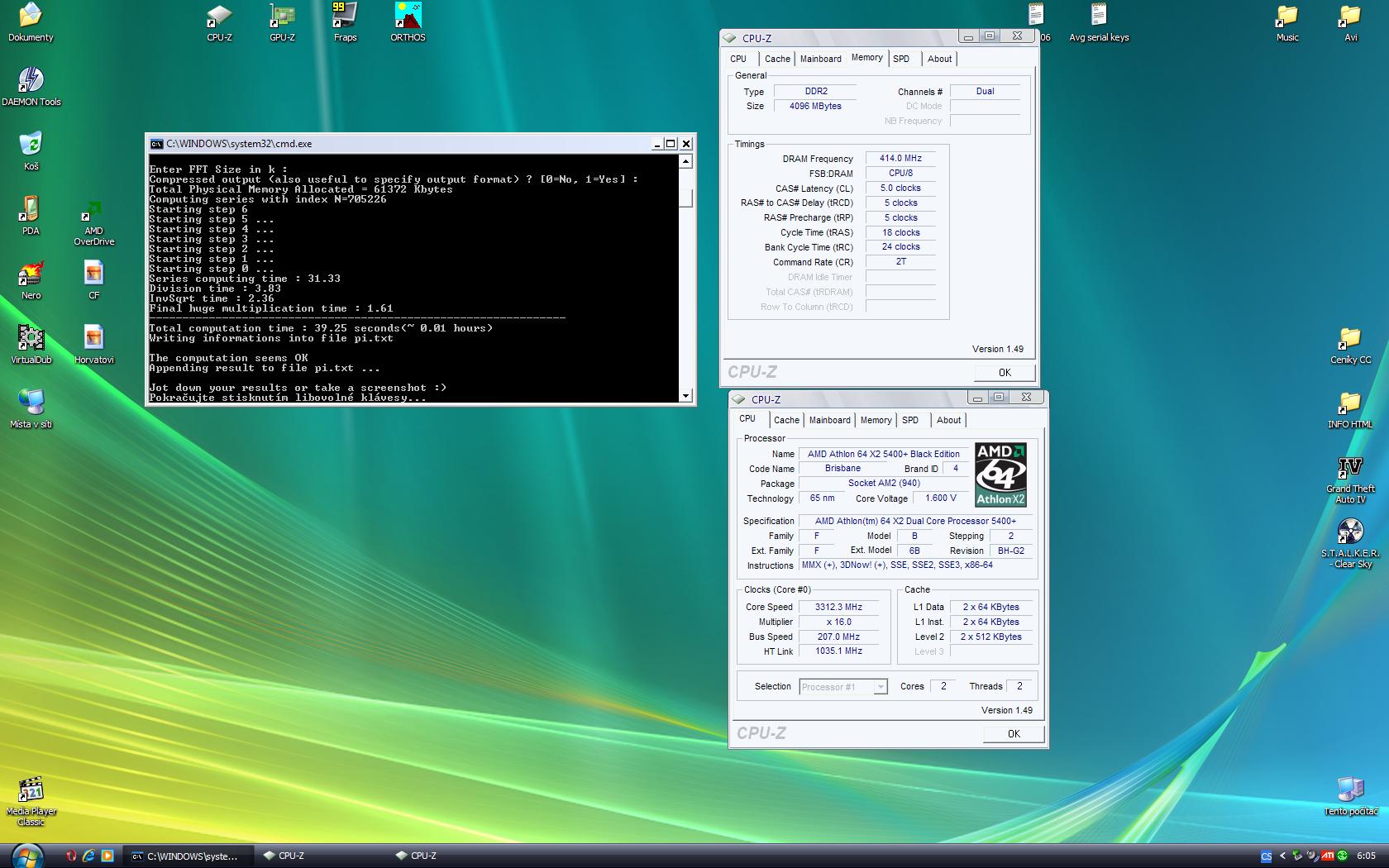This screenshot has width=1389, height=868.
Task: Click the Safely Remove Hardware tray icon
Action: [x=1297, y=856]
